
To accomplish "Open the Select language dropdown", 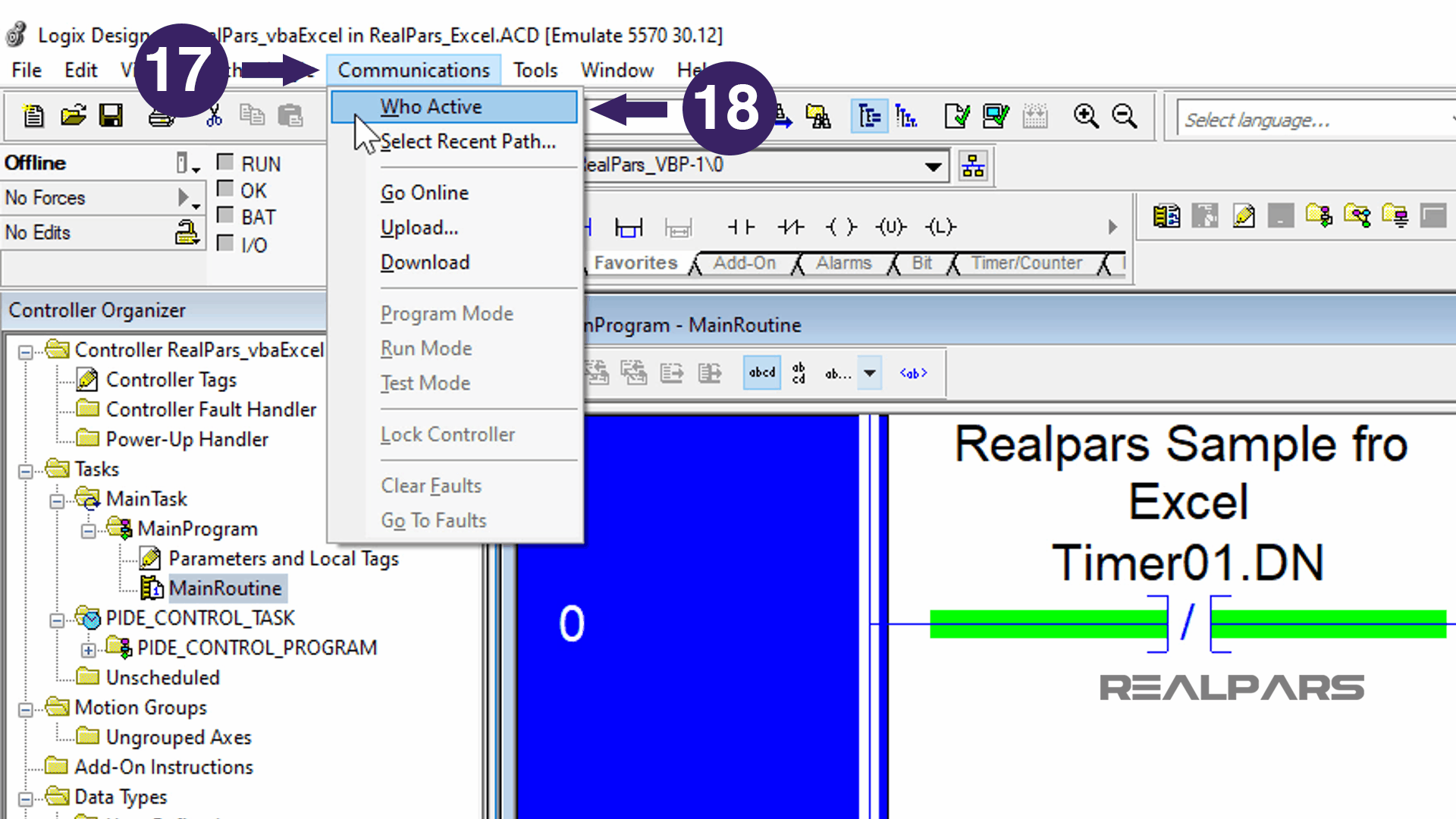I will click(1316, 120).
